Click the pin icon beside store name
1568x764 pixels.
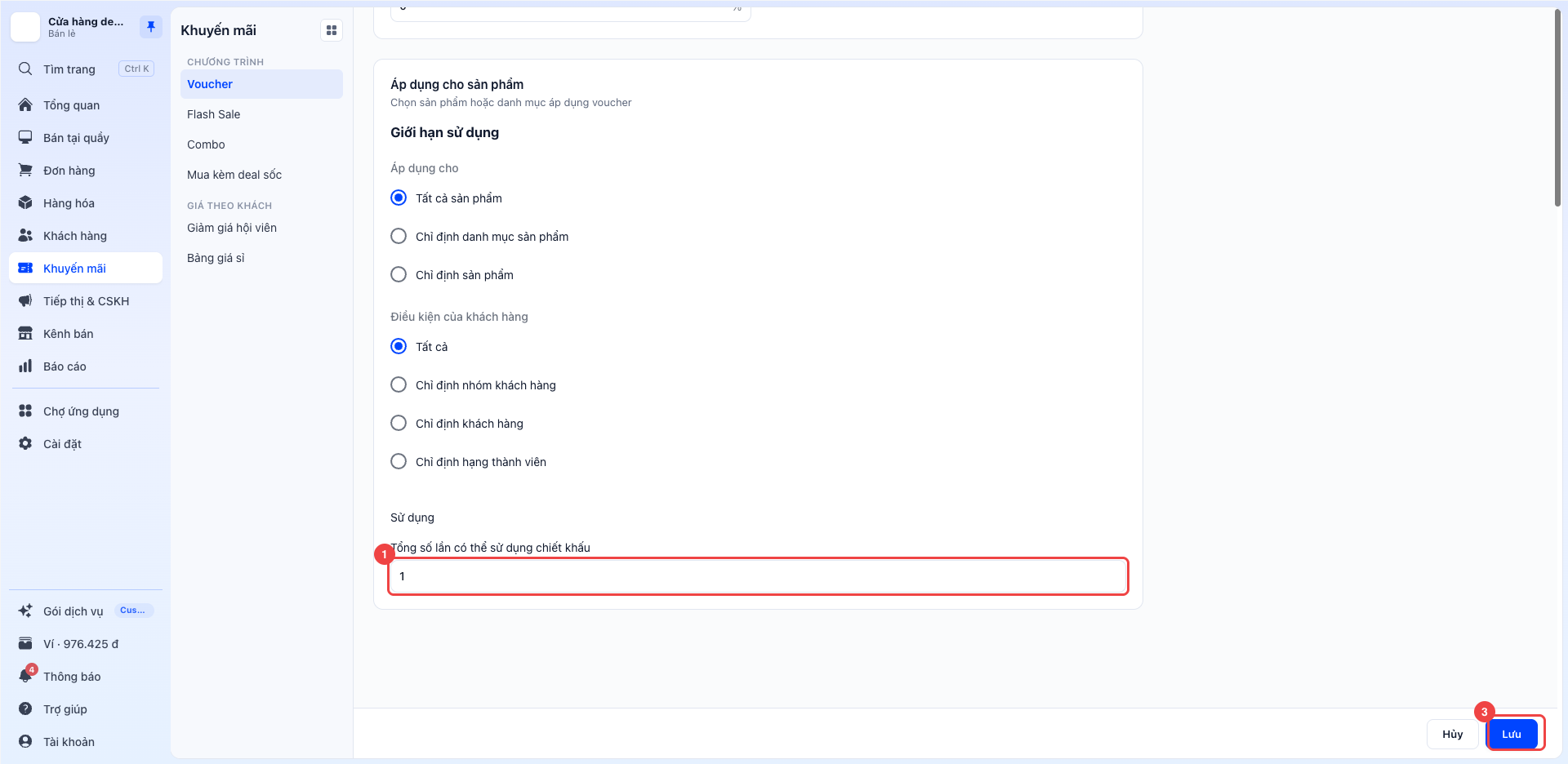click(x=150, y=27)
